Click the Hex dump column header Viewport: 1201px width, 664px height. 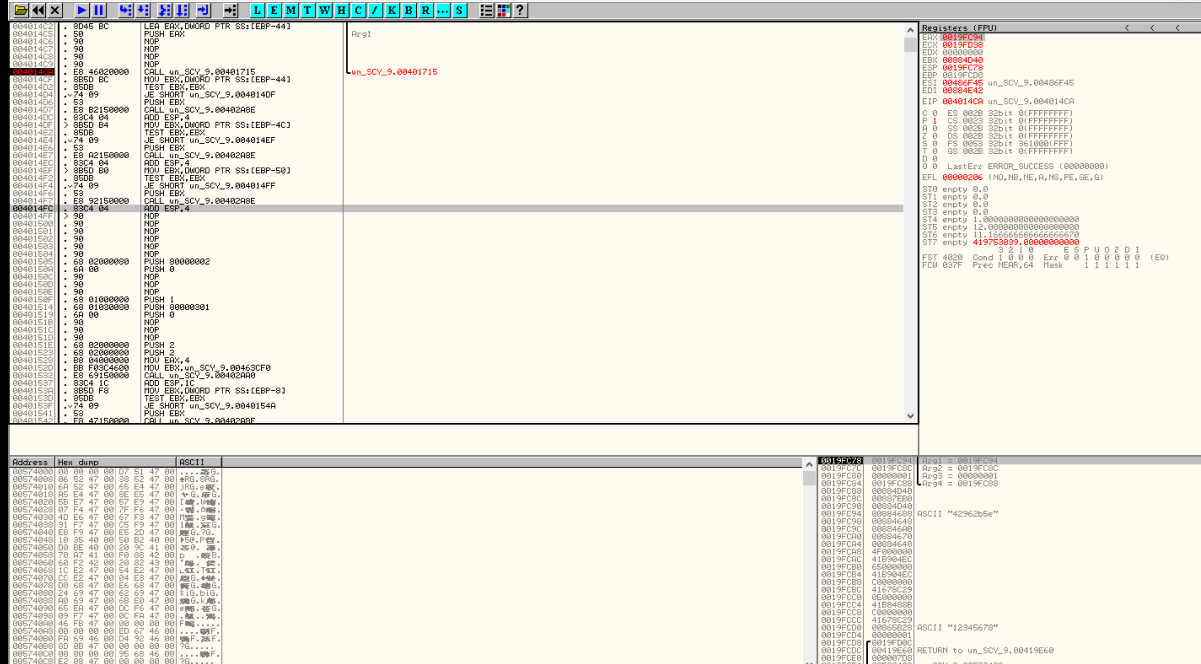tap(115, 462)
